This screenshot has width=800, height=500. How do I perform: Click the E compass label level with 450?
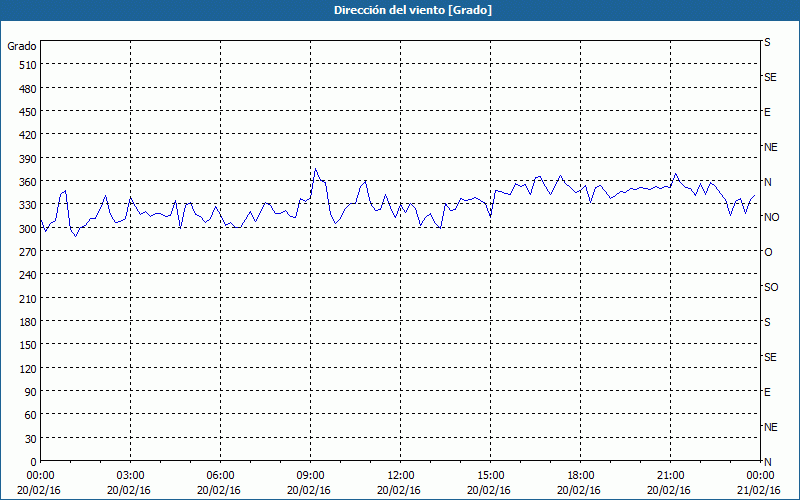[x=767, y=112]
